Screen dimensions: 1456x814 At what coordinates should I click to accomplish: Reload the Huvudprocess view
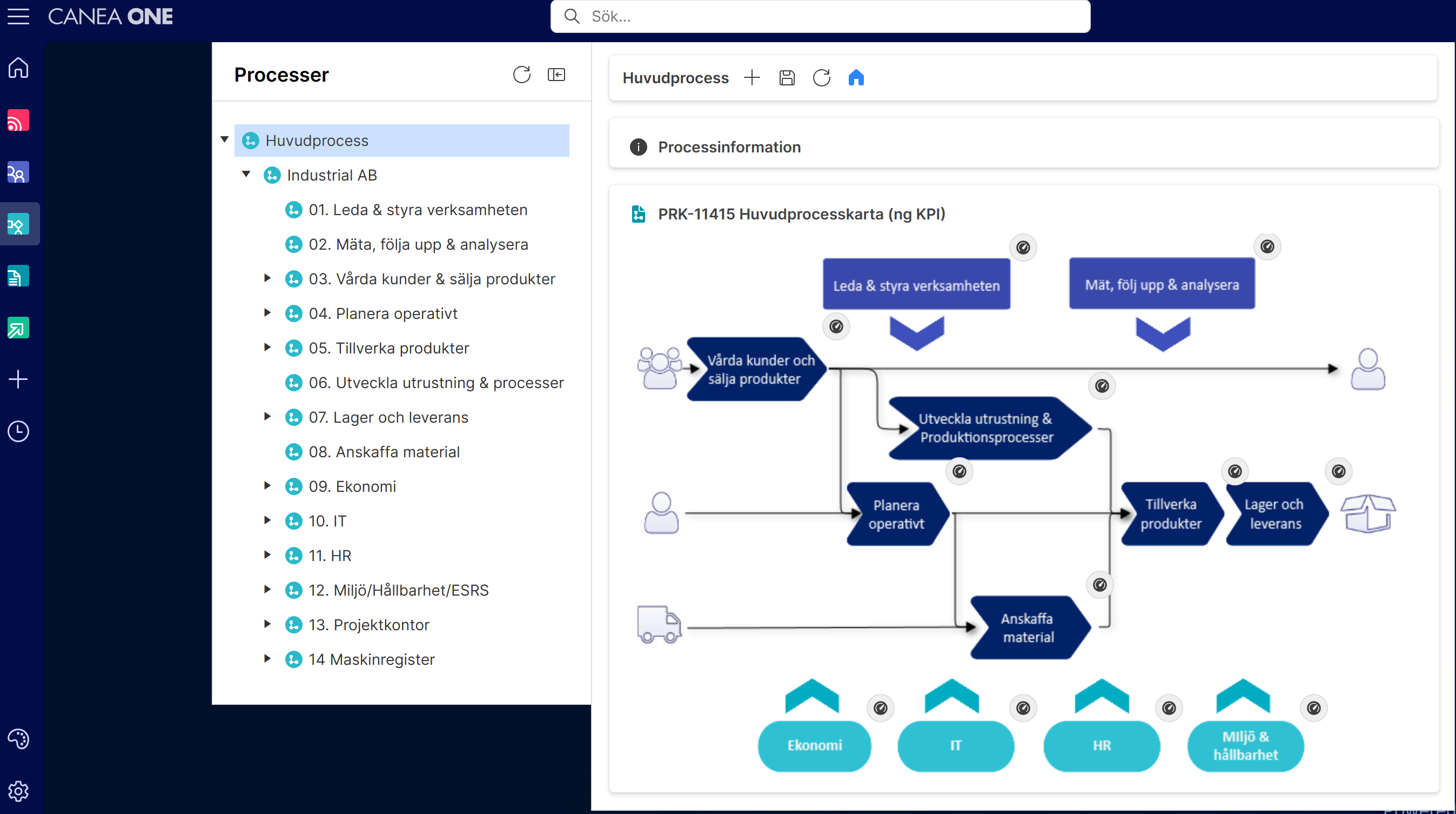tap(821, 77)
